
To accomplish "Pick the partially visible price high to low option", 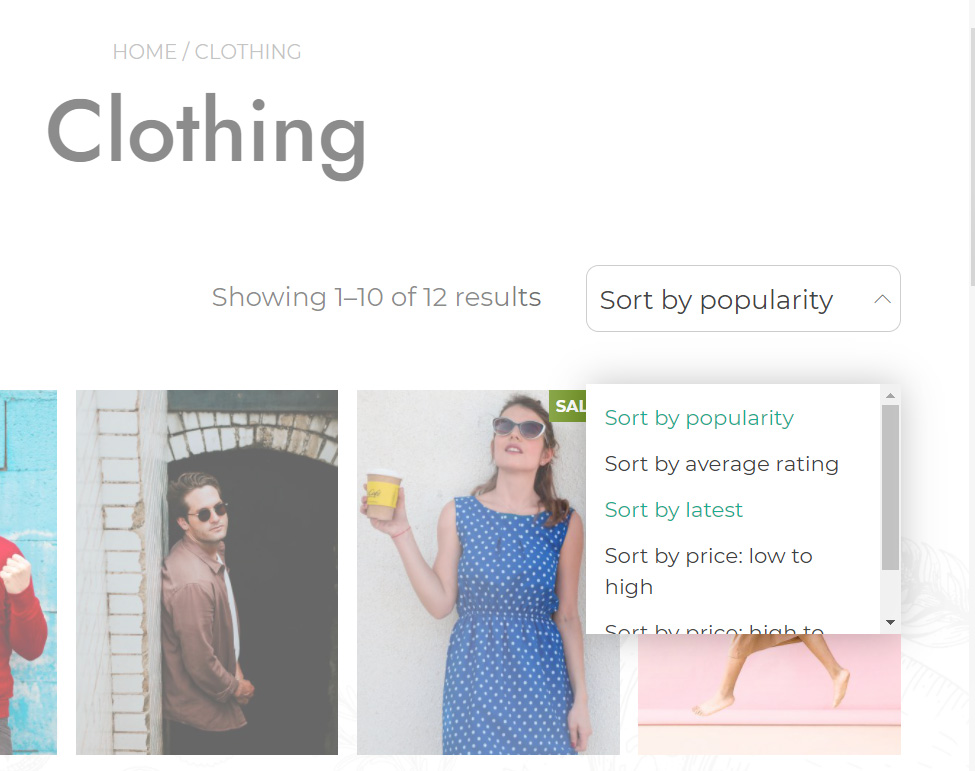I will 714,628.
